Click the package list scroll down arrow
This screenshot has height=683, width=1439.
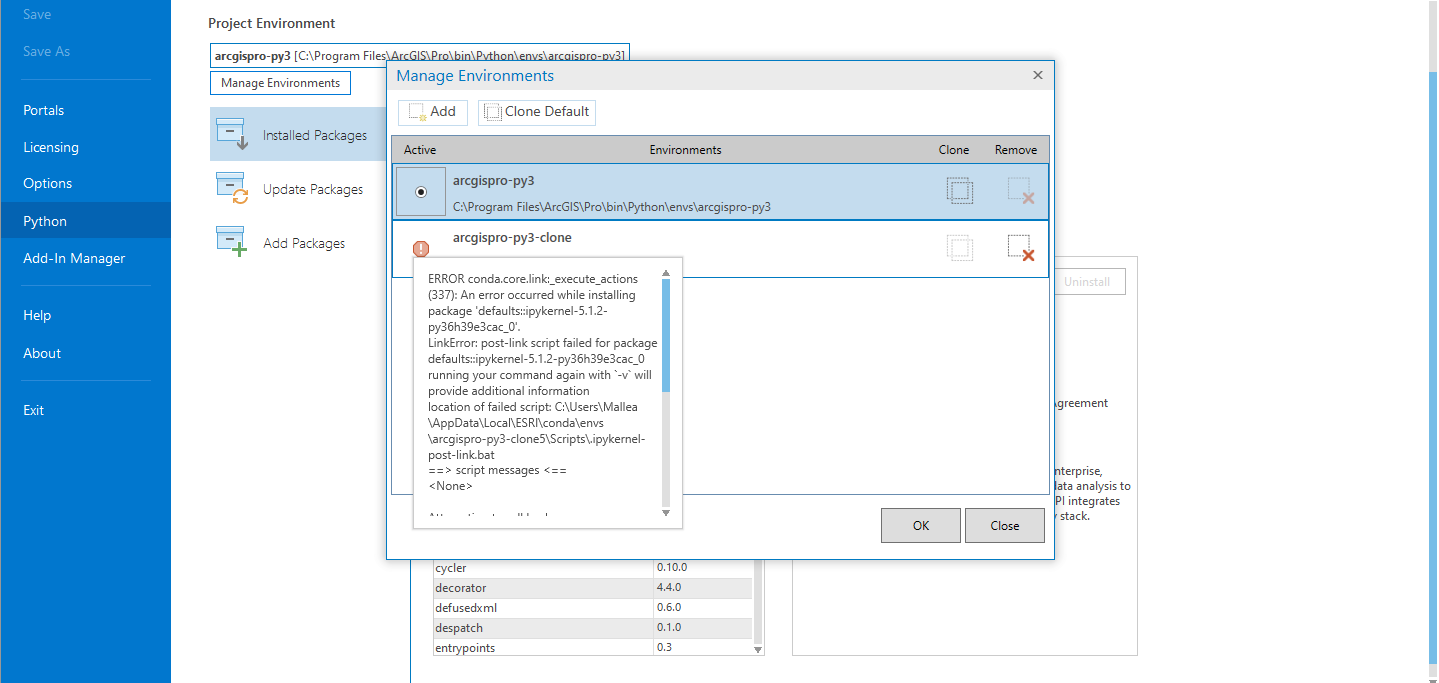point(757,649)
